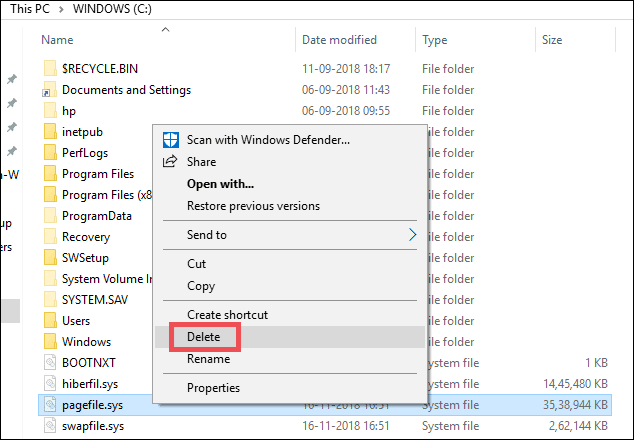Select the Program Files folder icon

[50, 173]
